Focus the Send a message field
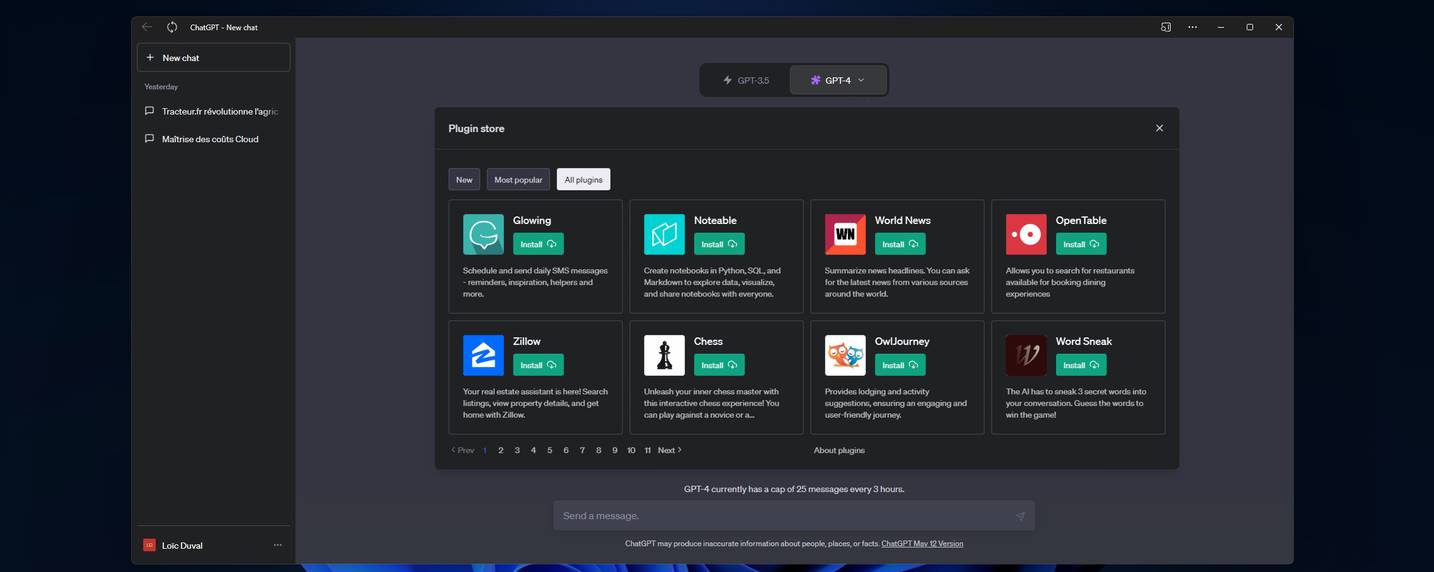This screenshot has height=572, width=1434. tap(794, 516)
